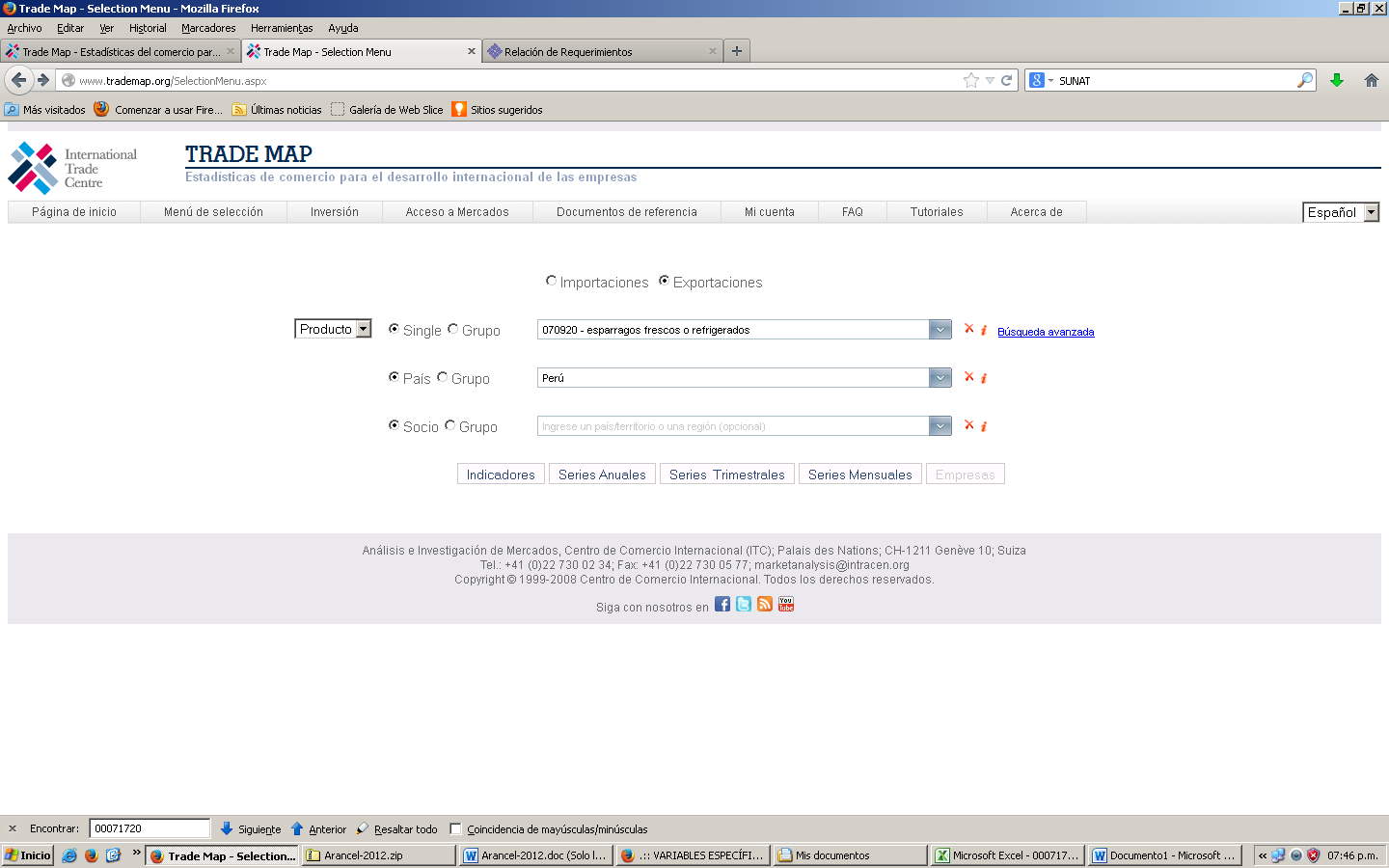1389x868 pixels.
Task: Select the Importaciones radio button
Action: click(551, 281)
